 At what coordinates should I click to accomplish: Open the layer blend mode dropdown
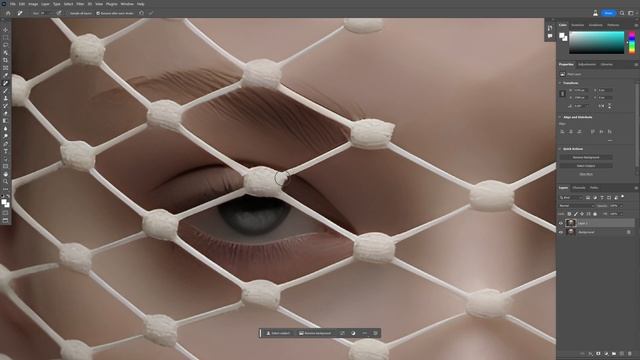click(x=576, y=206)
